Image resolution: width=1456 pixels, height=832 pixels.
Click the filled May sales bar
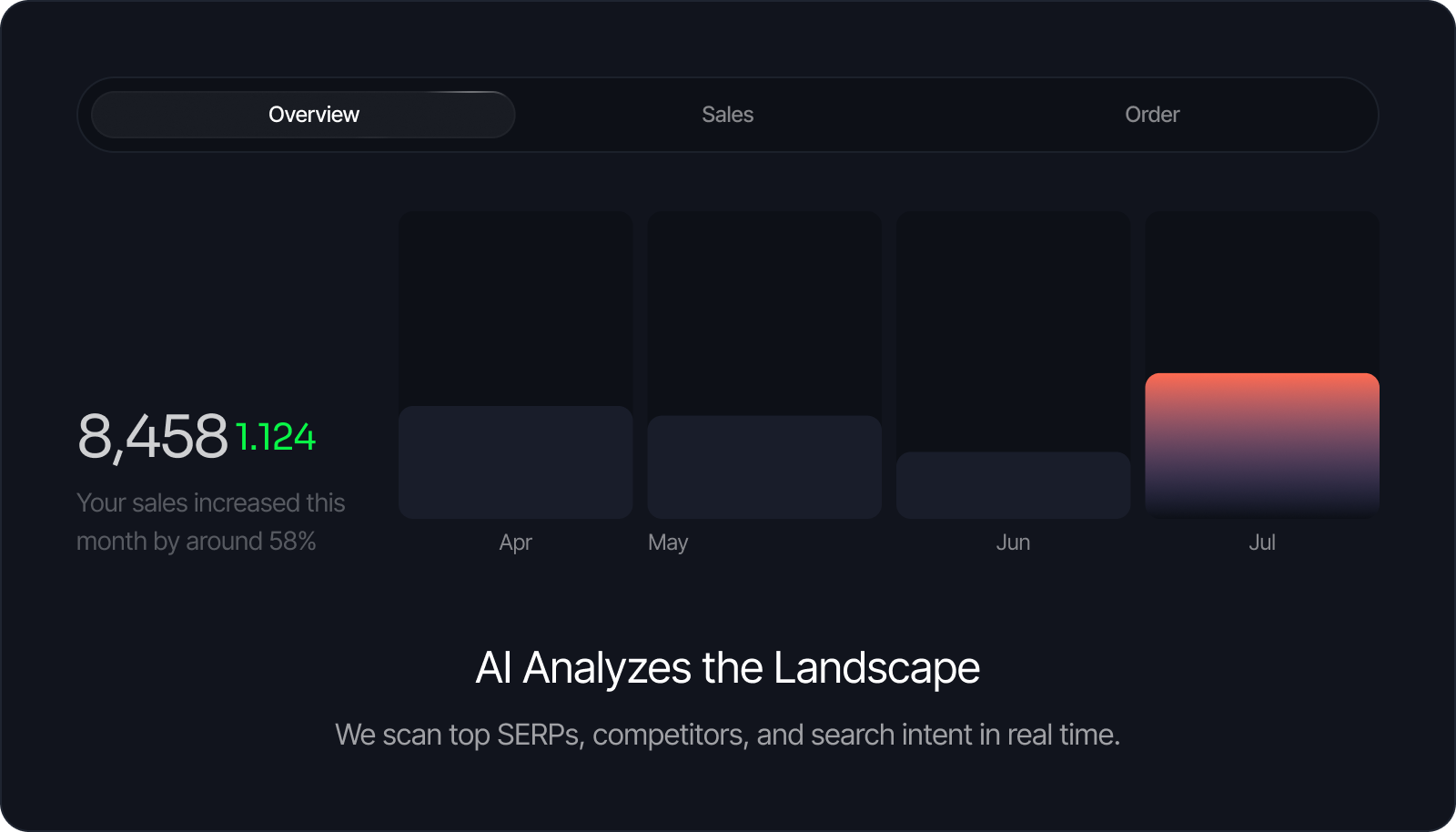(764, 467)
